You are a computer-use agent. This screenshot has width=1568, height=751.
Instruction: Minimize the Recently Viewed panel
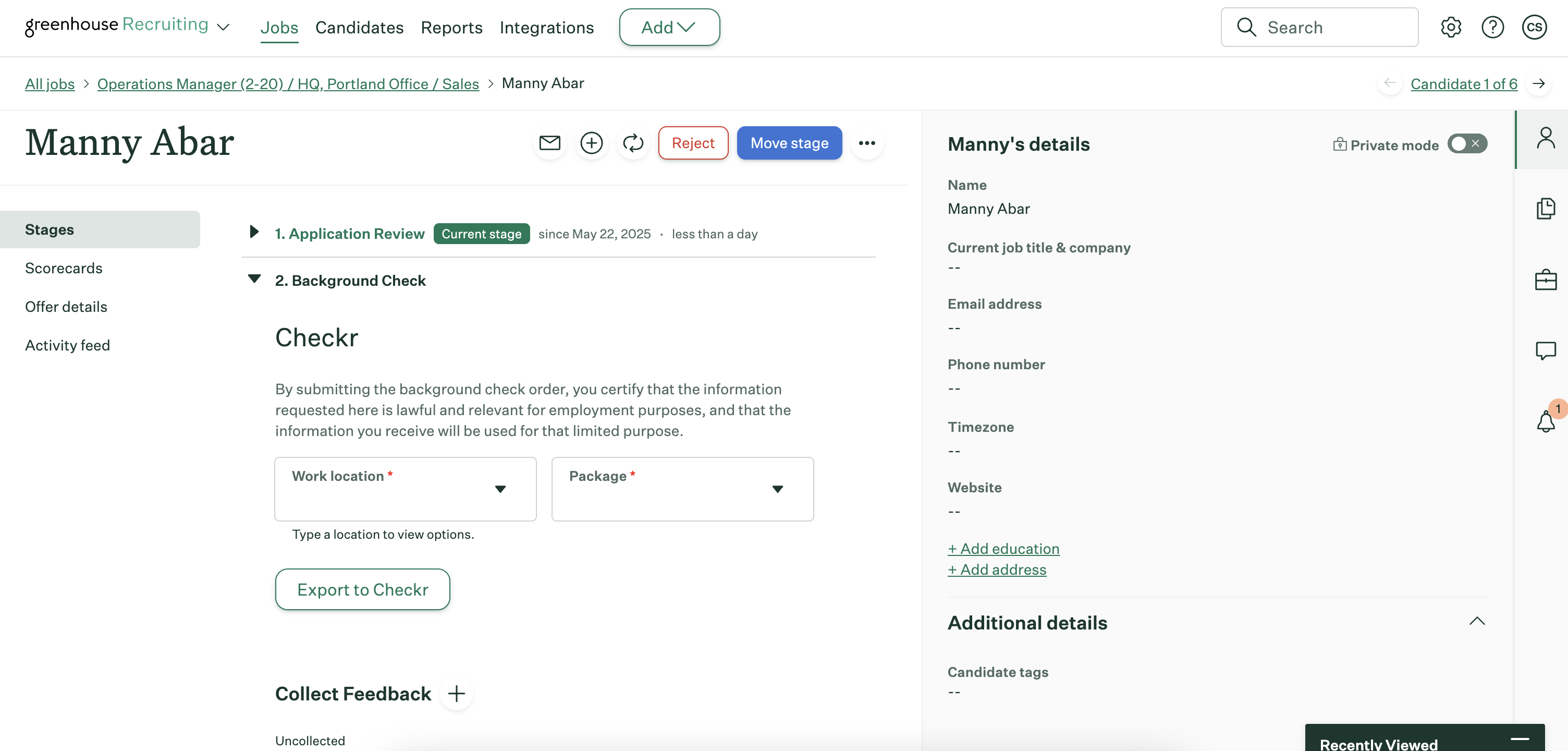[1520, 739]
